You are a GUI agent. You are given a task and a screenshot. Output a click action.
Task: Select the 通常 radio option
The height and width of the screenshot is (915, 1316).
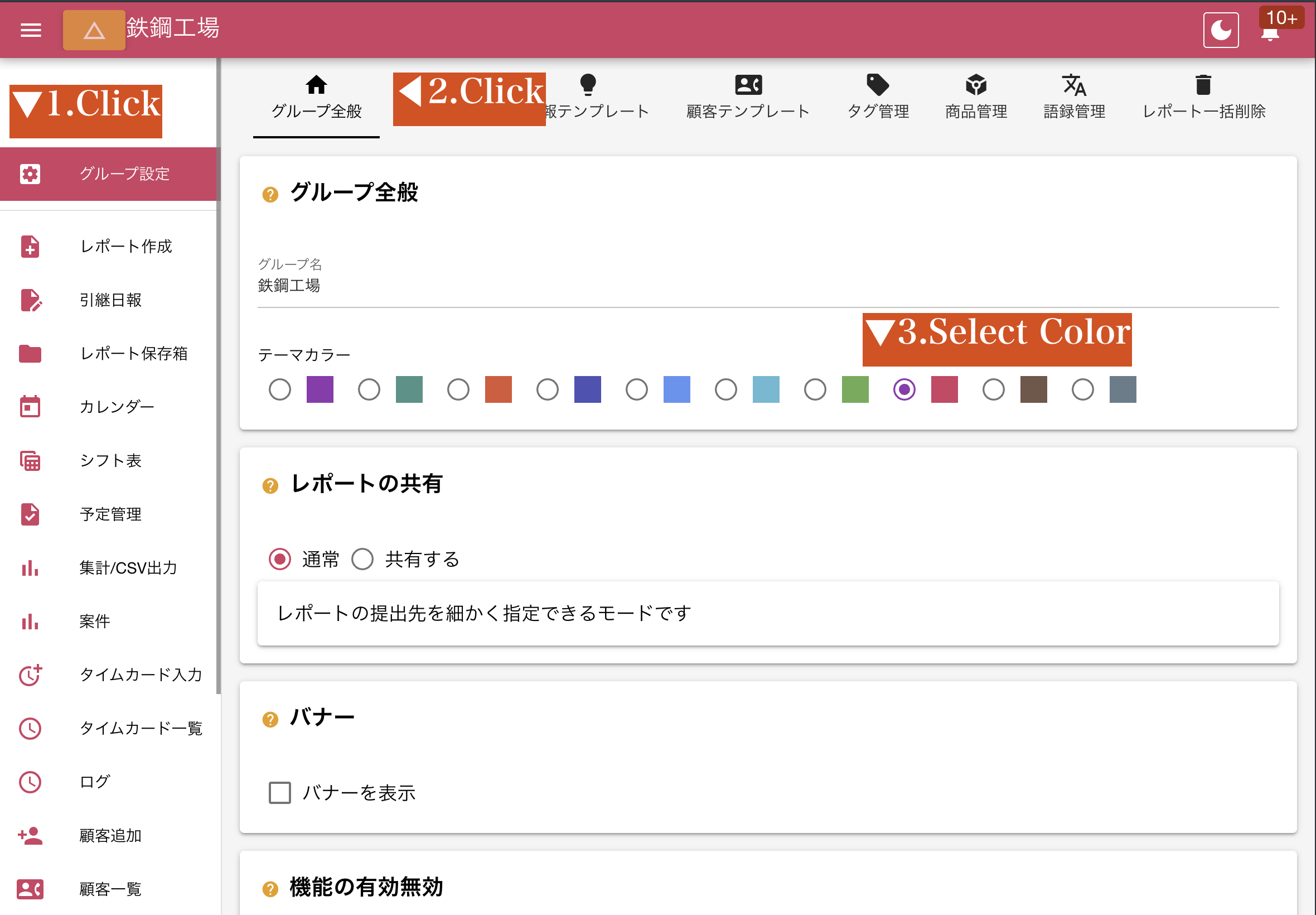(x=279, y=559)
